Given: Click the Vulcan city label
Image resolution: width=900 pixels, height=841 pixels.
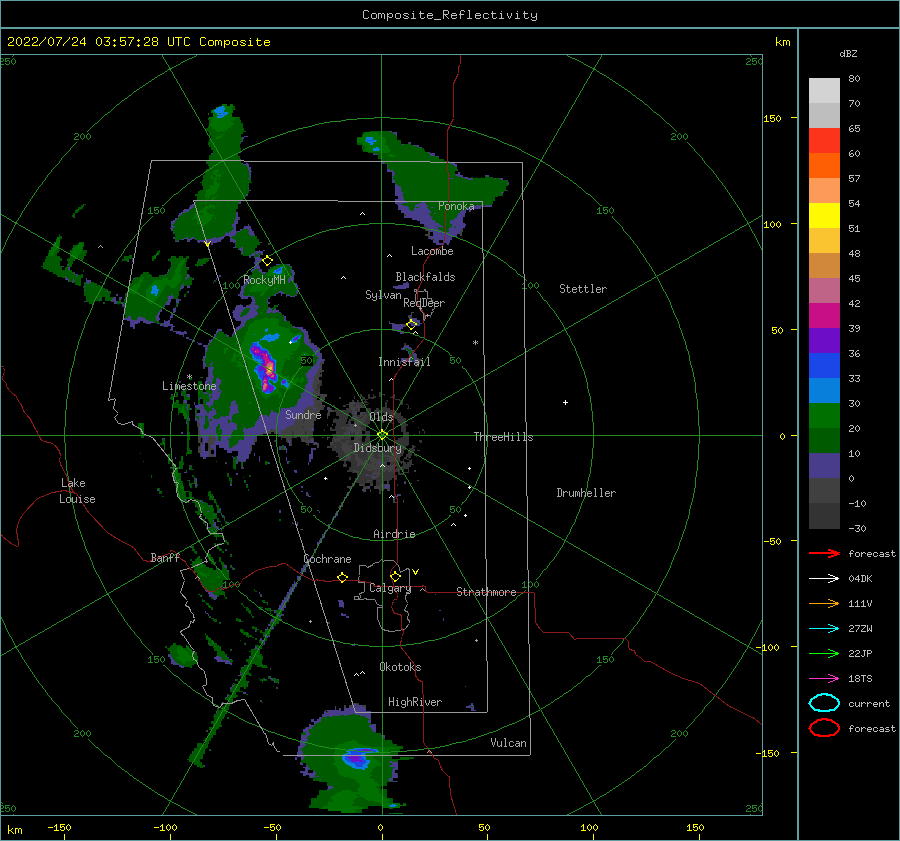Looking at the screenshot, I should click(509, 743).
